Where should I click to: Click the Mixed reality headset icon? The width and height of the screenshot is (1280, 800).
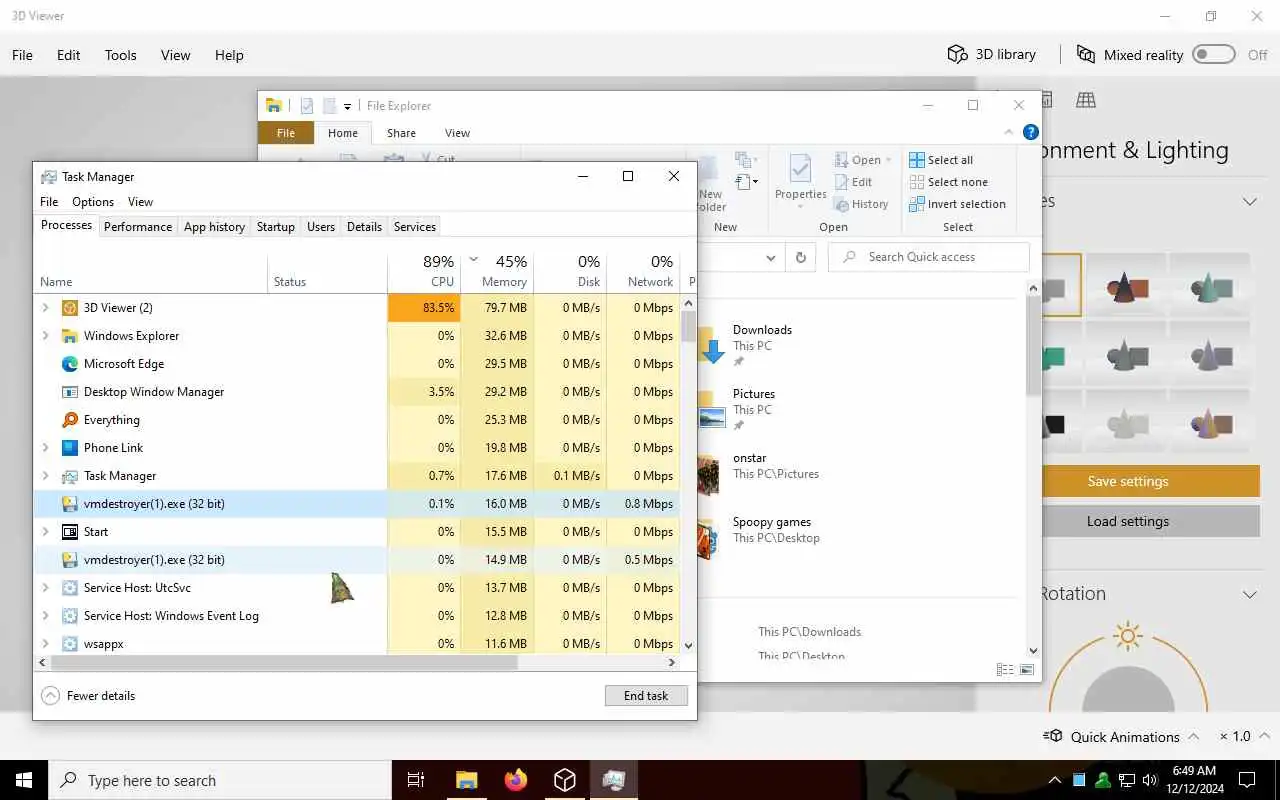click(x=1085, y=55)
